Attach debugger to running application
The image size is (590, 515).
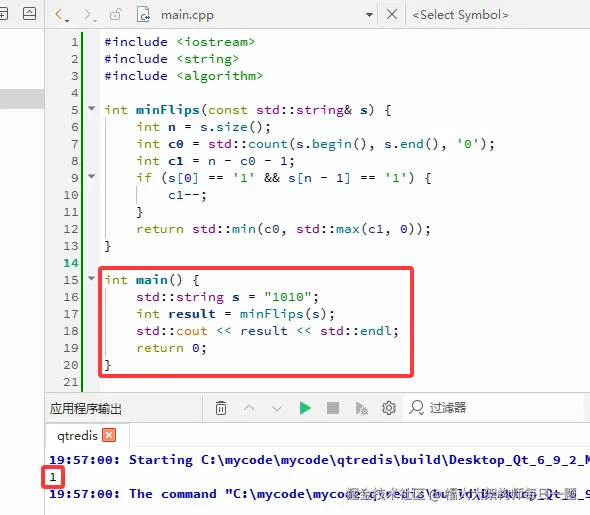coord(361,408)
